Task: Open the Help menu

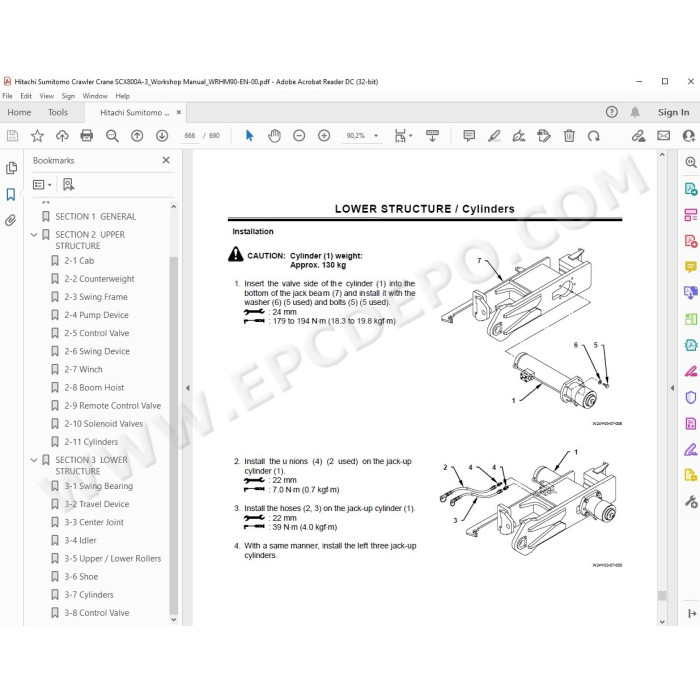Action: [x=122, y=96]
